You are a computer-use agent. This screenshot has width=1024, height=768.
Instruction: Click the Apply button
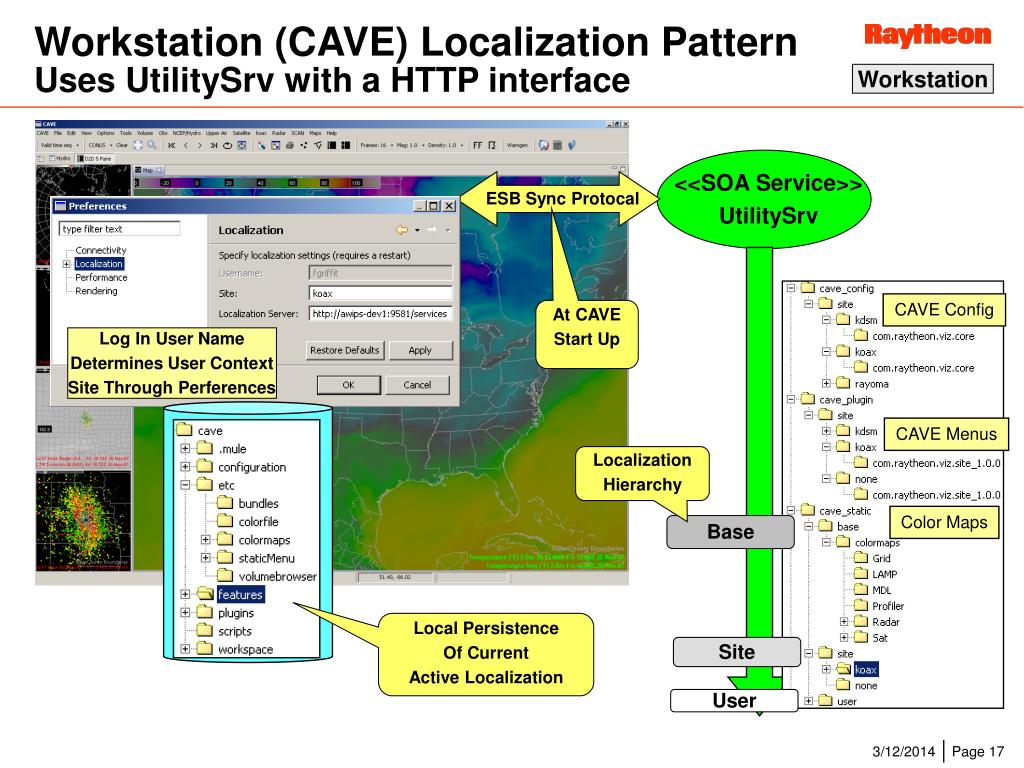[420, 350]
